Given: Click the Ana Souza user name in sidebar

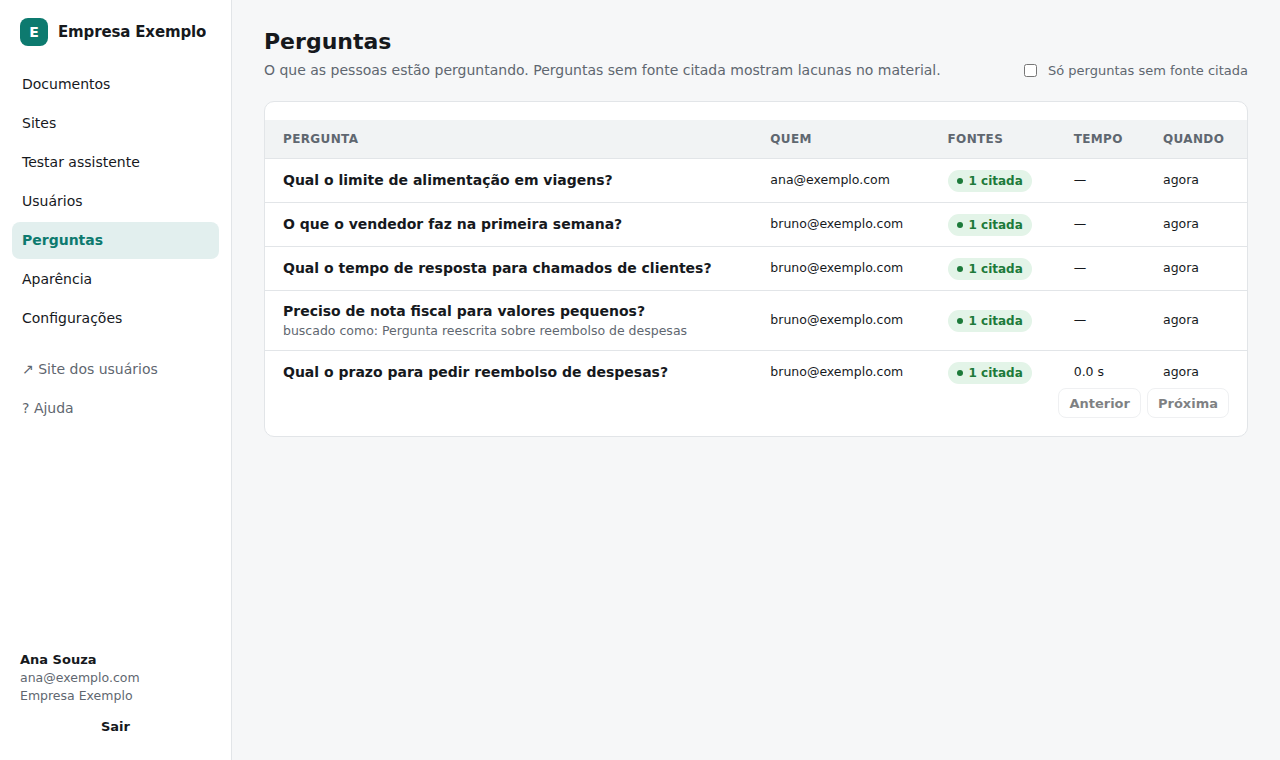Looking at the screenshot, I should tap(58, 660).
